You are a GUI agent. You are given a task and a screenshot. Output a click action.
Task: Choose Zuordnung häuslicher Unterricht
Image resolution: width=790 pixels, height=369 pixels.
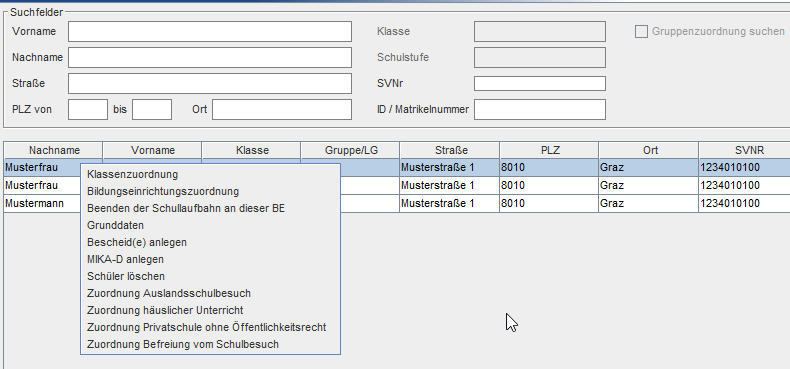[210, 311]
